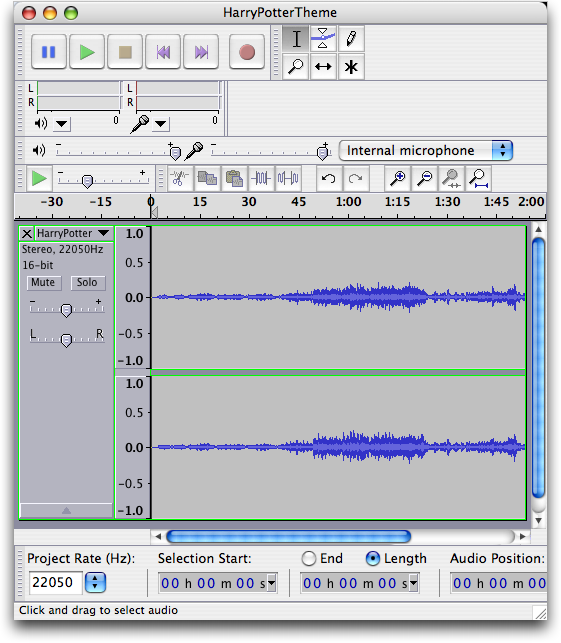
Task: Open the Project Rate dropdown stepper
Action: 95,582
